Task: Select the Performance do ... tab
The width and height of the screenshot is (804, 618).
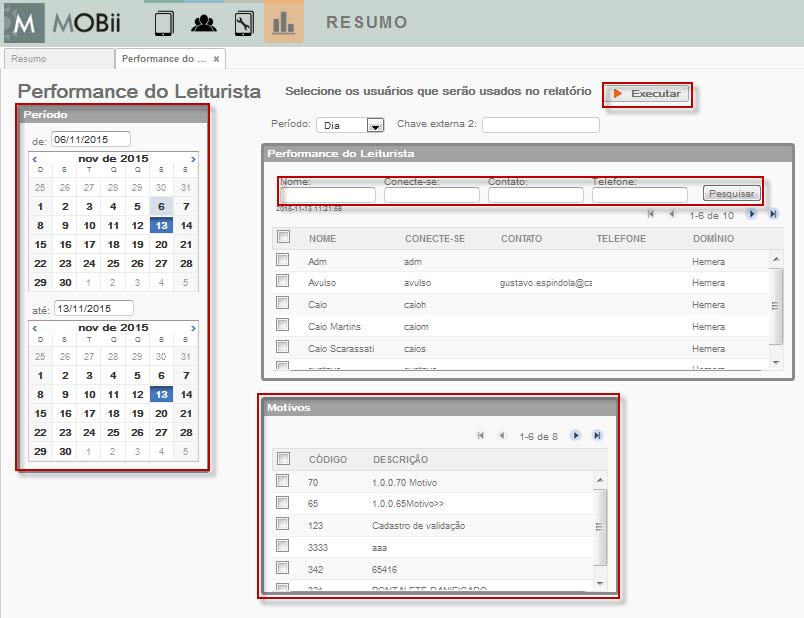Action: (x=164, y=59)
